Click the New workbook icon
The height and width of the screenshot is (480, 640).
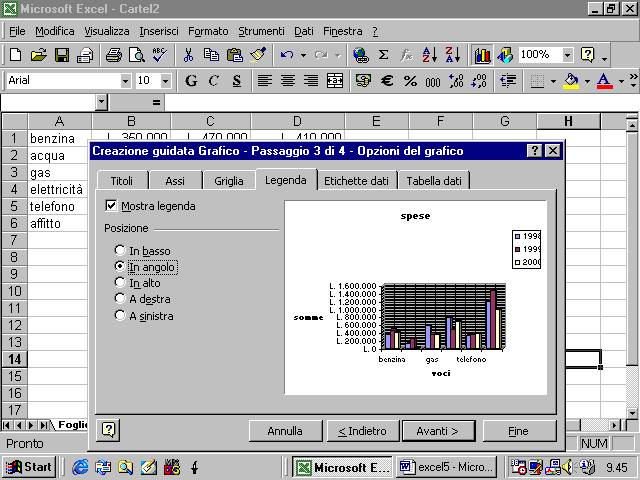click(x=15, y=55)
